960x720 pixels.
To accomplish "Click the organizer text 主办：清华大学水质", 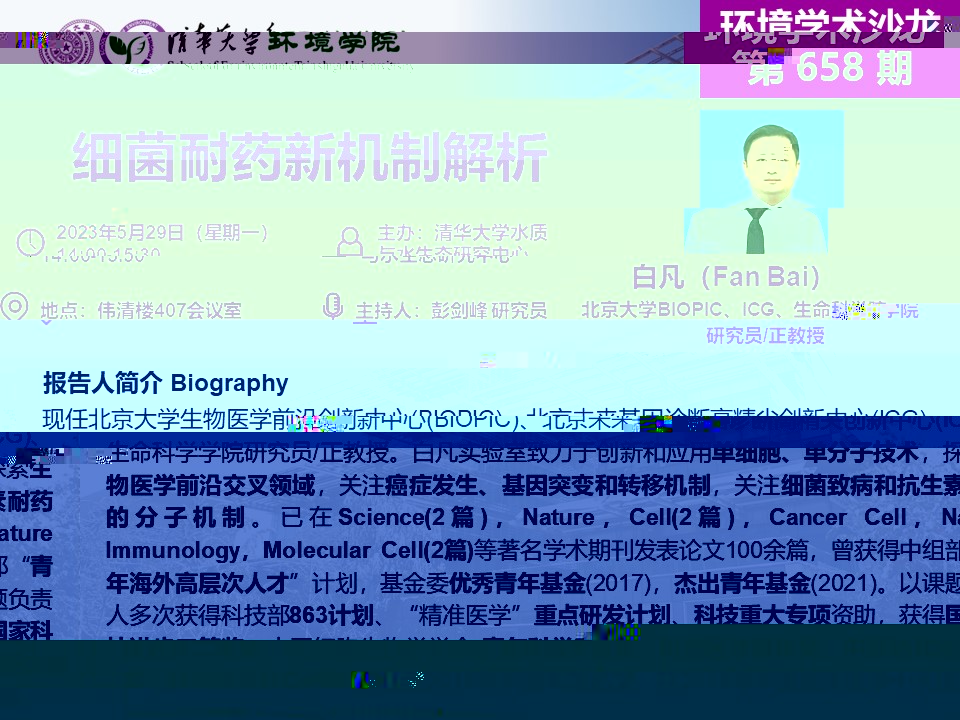I will pos(462,233).
